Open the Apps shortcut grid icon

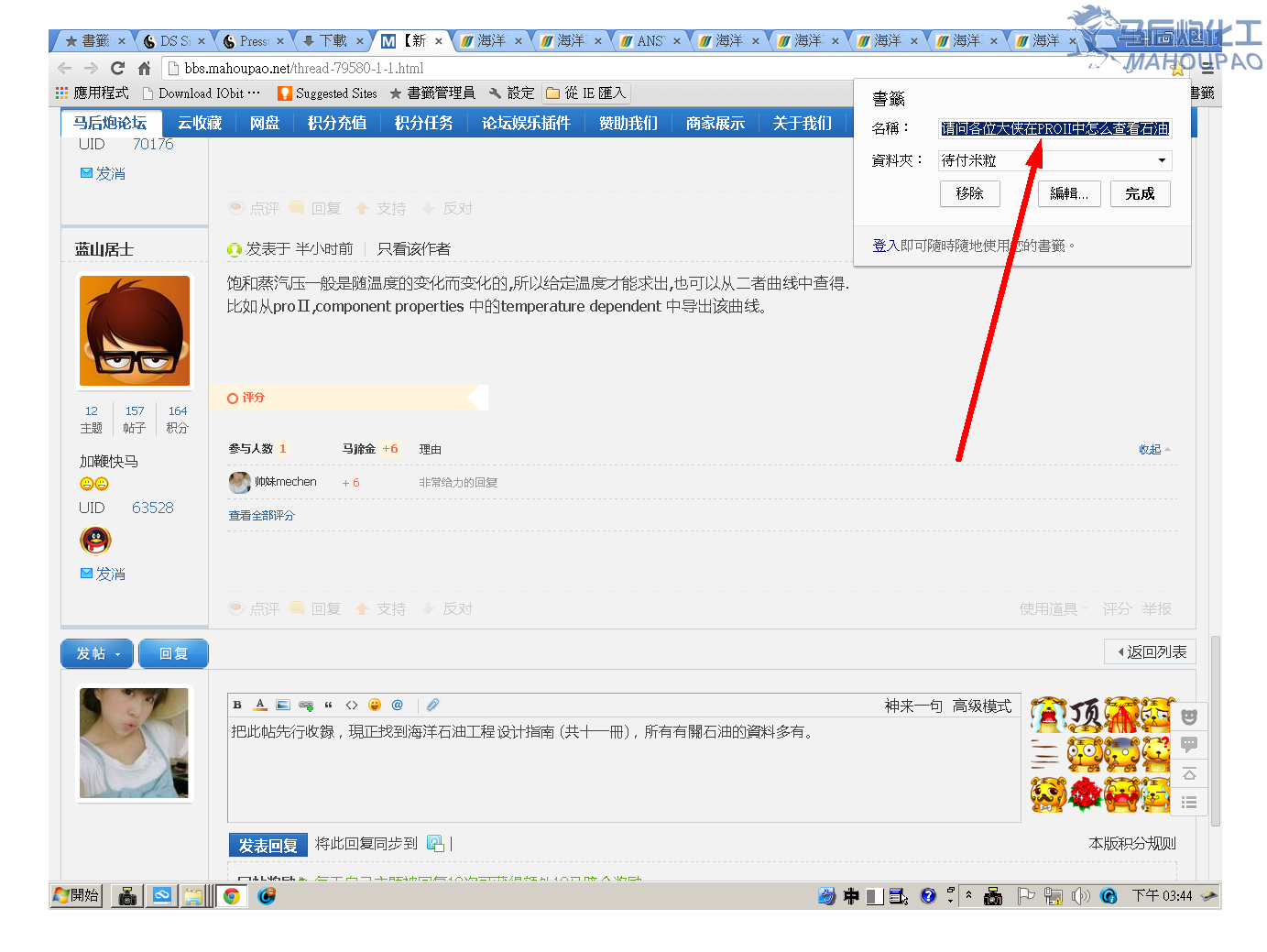(61, 93)
